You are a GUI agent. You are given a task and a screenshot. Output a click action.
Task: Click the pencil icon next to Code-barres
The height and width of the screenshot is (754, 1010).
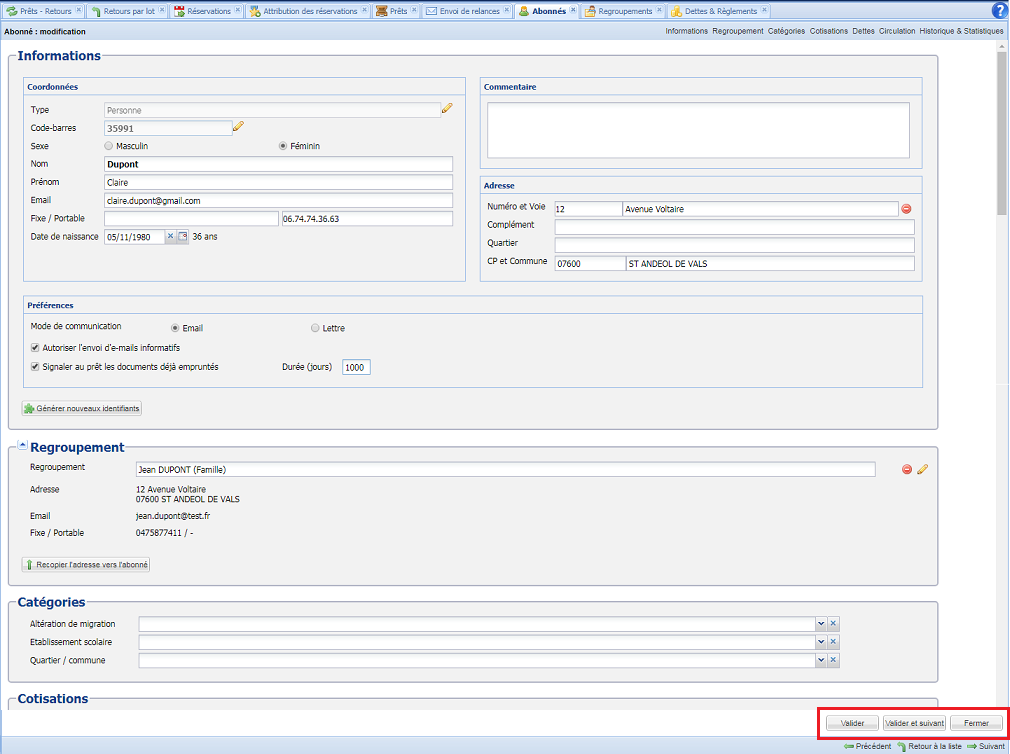coord(238,126)
